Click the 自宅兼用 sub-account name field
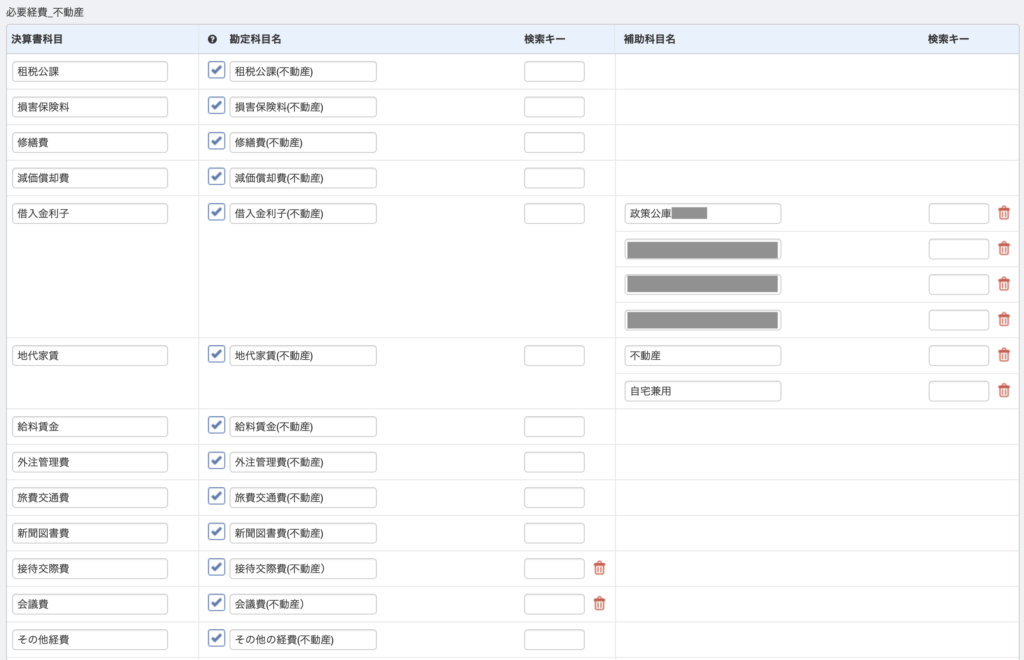The height and width of the screenshot is (660, 1024). click(x=702, y=391)
